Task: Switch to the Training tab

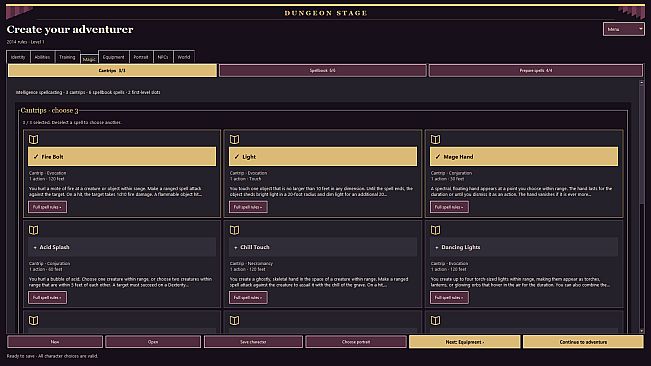Action: 67,57
